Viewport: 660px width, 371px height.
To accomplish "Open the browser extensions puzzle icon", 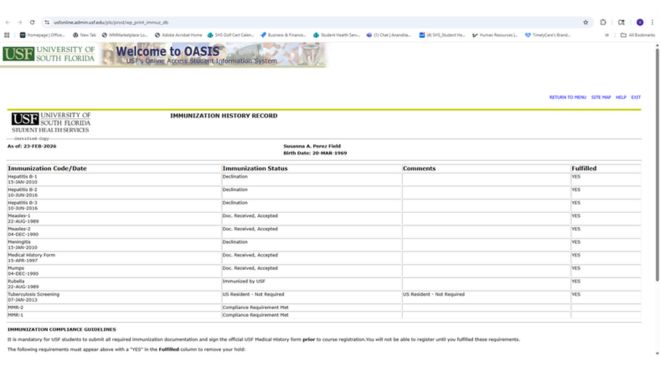I will (x=603, y=22).
